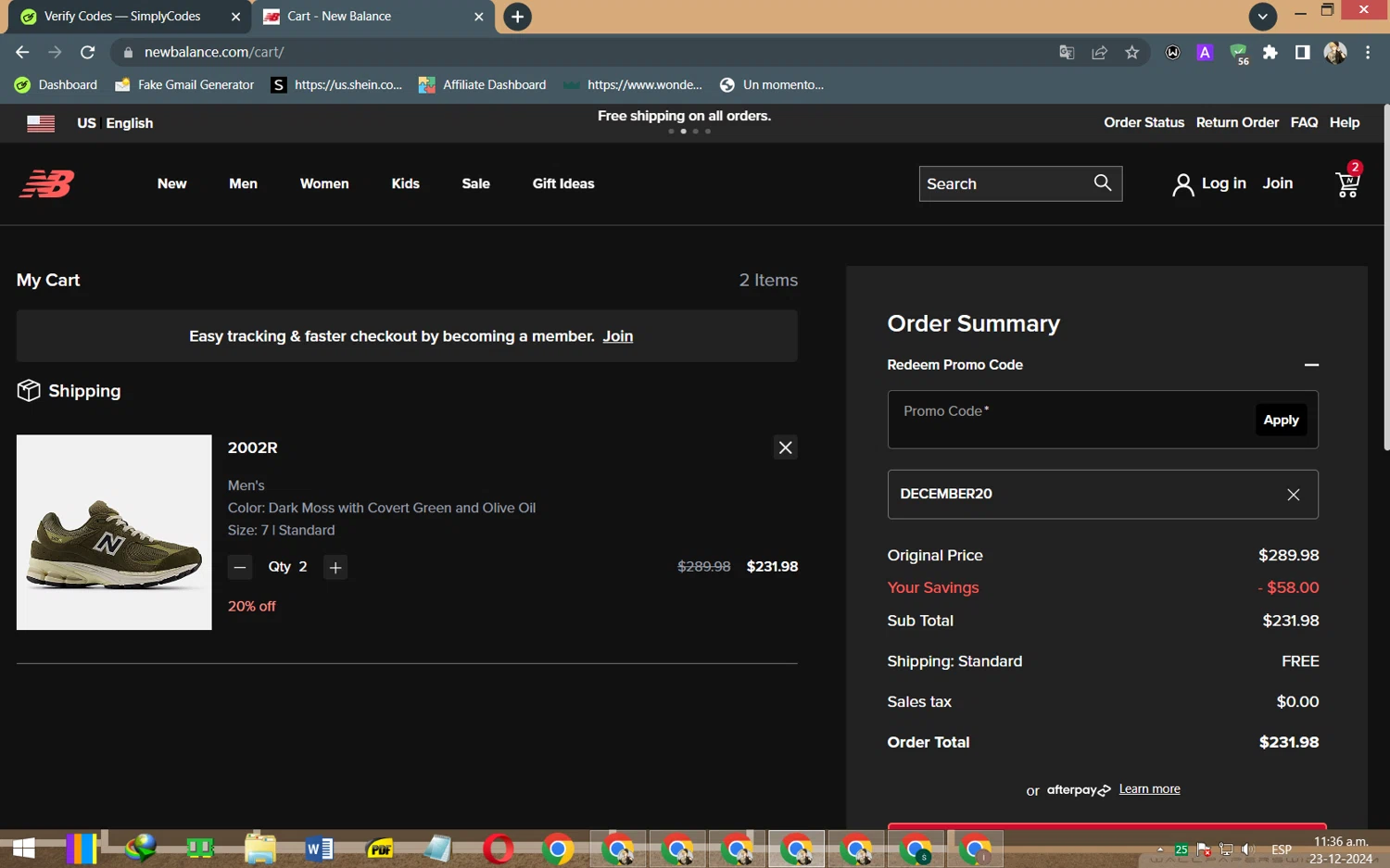
Task: Click the translate page icon
Action: tap(1067, 53)
